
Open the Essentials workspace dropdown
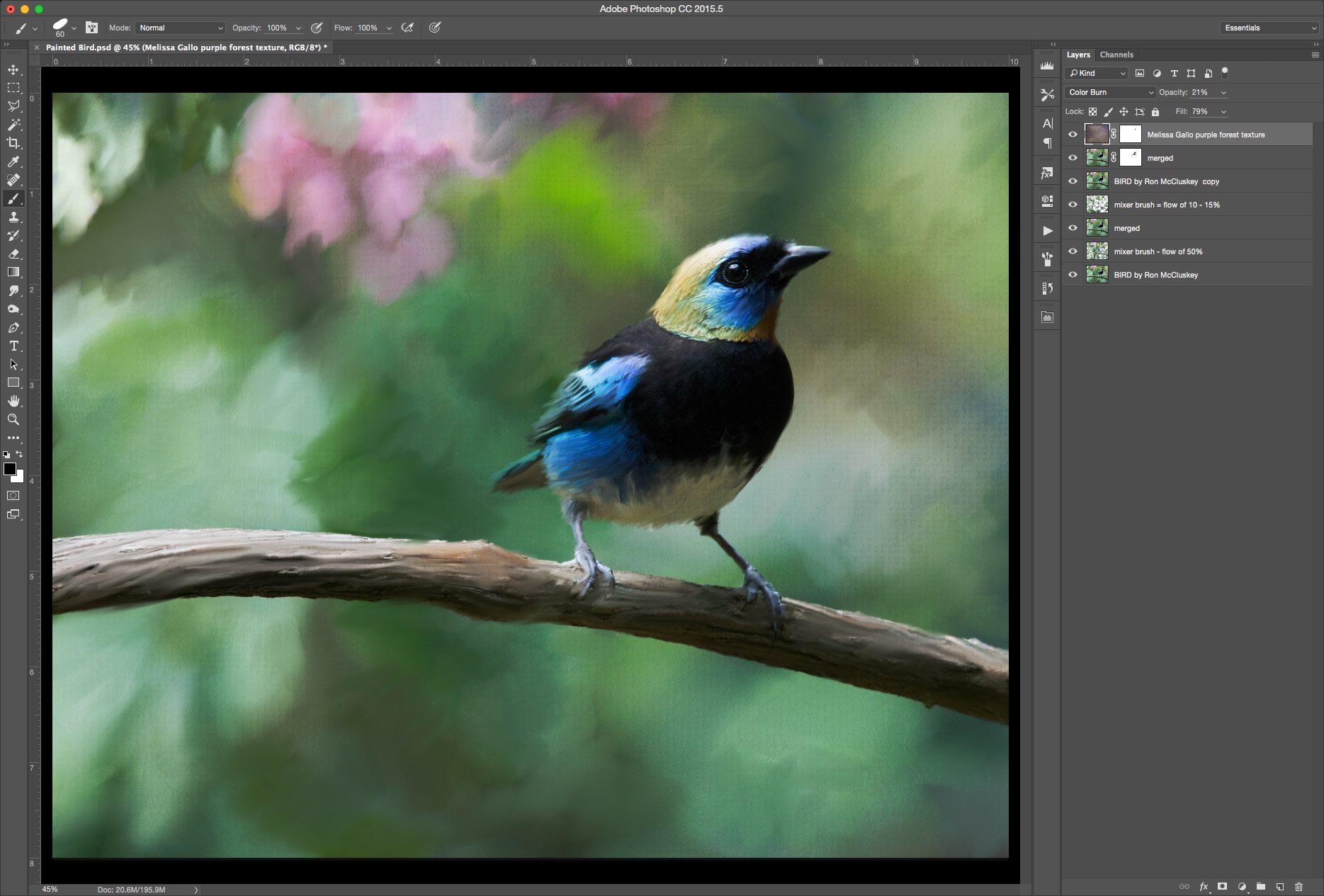pyautogui.click(x=1269, y=28)
